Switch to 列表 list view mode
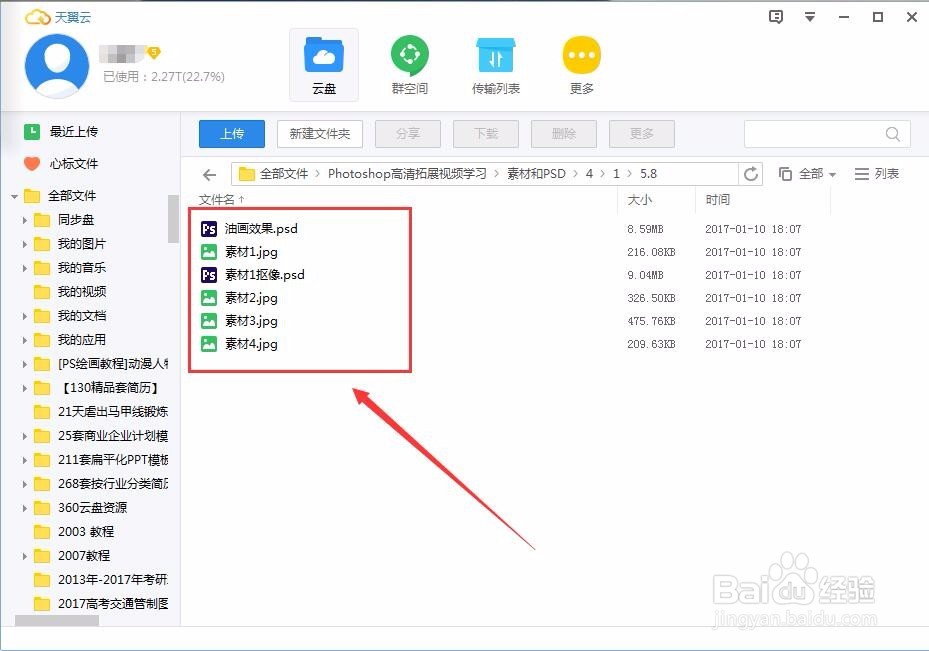Viewport: 929px width, 651px height. coord(876,173)
